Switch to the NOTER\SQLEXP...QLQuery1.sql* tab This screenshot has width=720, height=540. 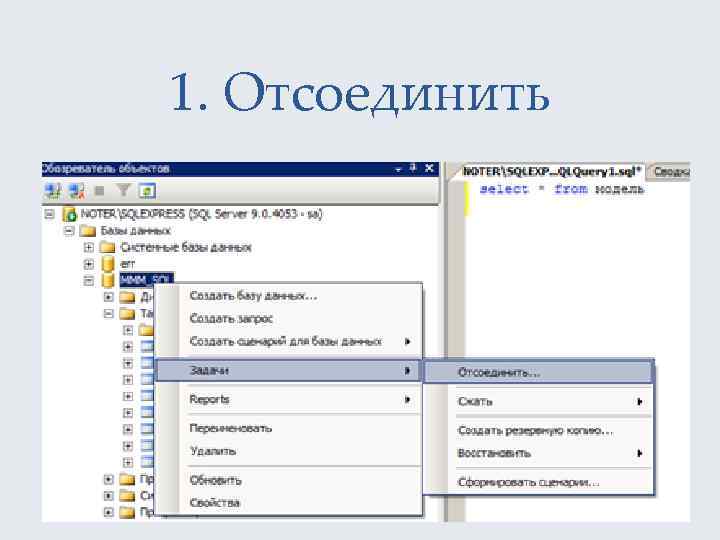tap(550, 171)
